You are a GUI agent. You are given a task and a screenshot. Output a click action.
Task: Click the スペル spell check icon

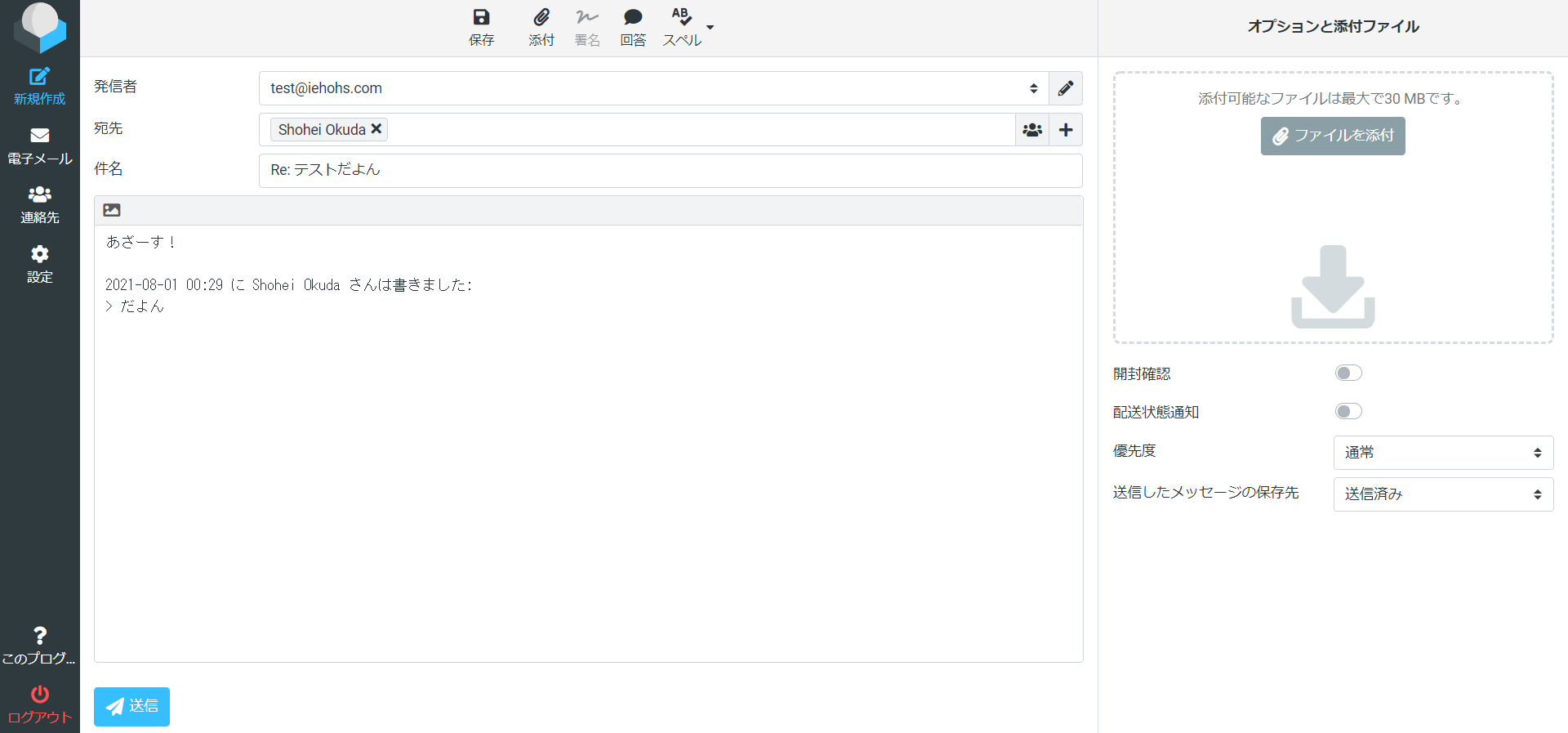681,18
